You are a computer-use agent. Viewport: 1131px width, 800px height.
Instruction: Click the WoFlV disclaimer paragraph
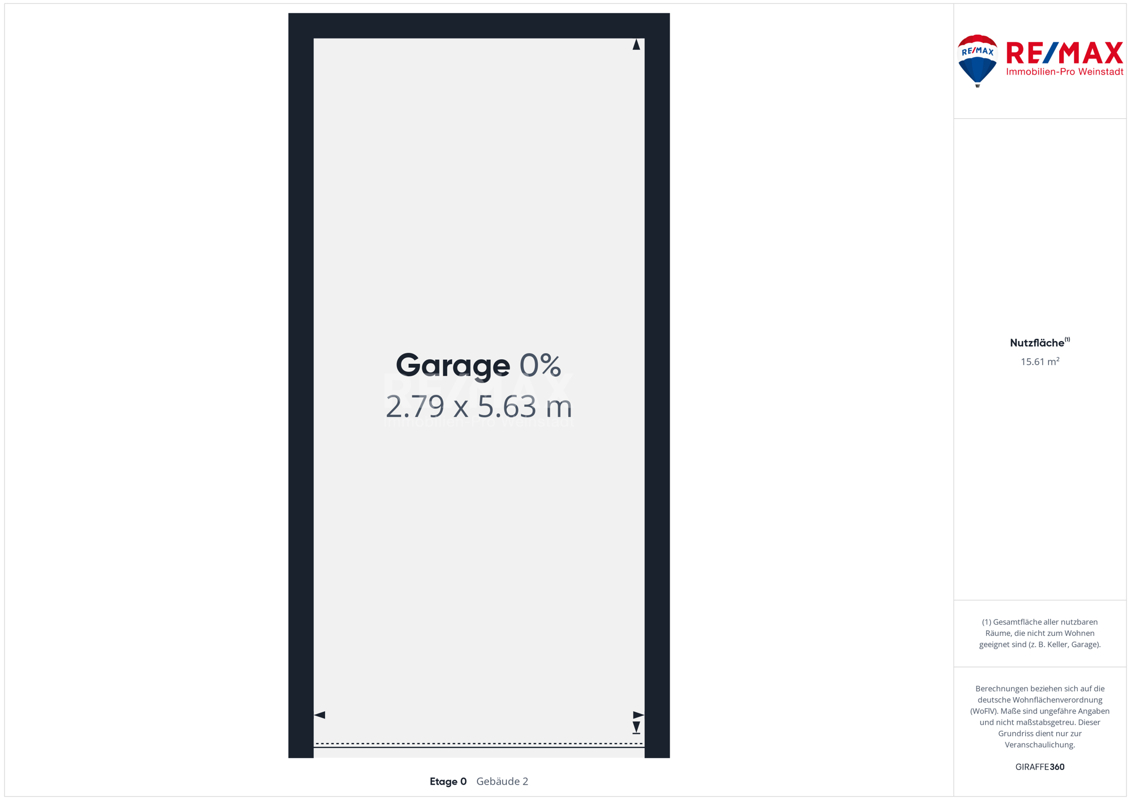tap(1039, 716)
